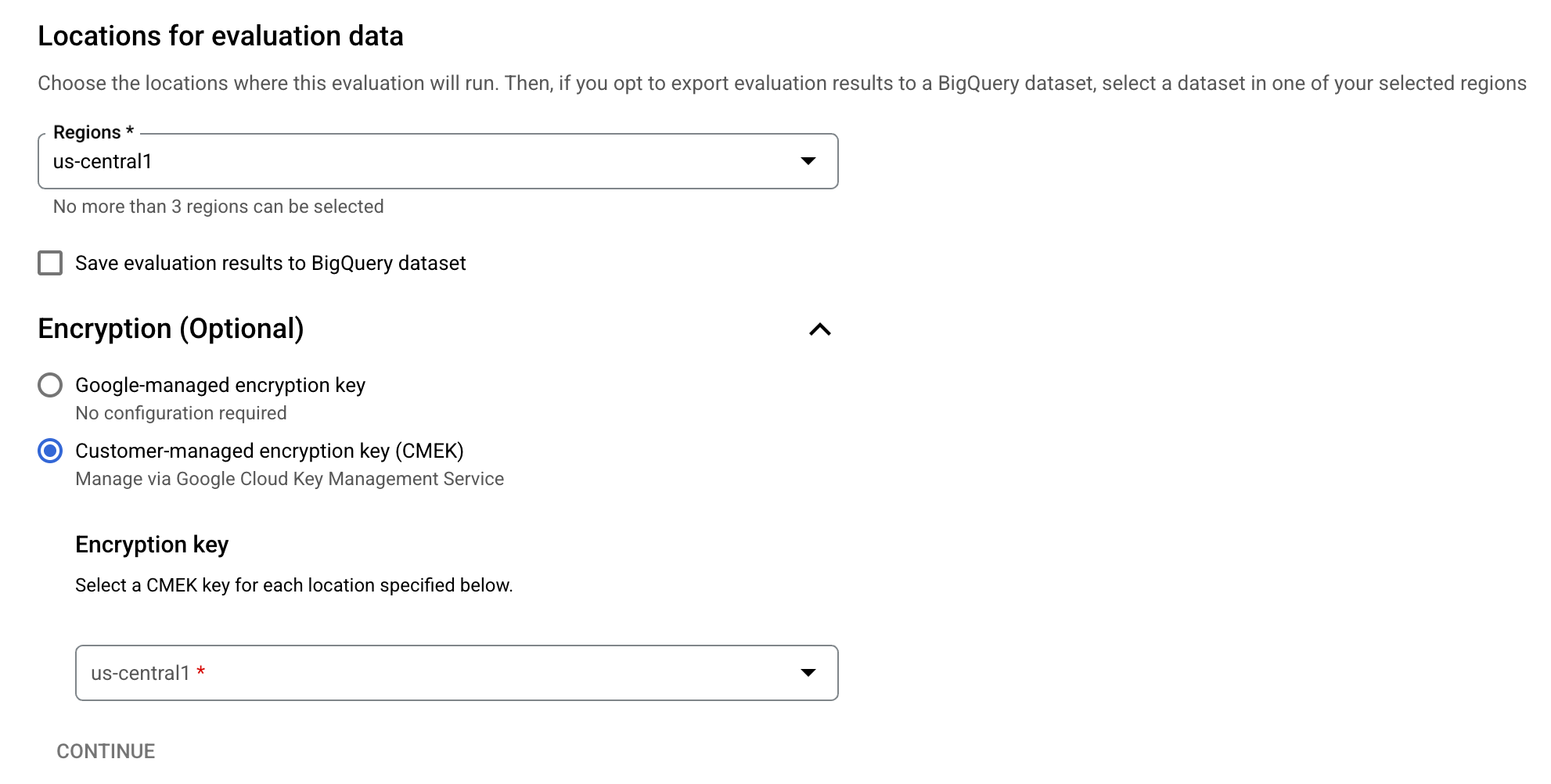Click the 'Locations for evaluation data' heading
The height and width of the screenshot is (784, 1551).
[x=221, y=36]
